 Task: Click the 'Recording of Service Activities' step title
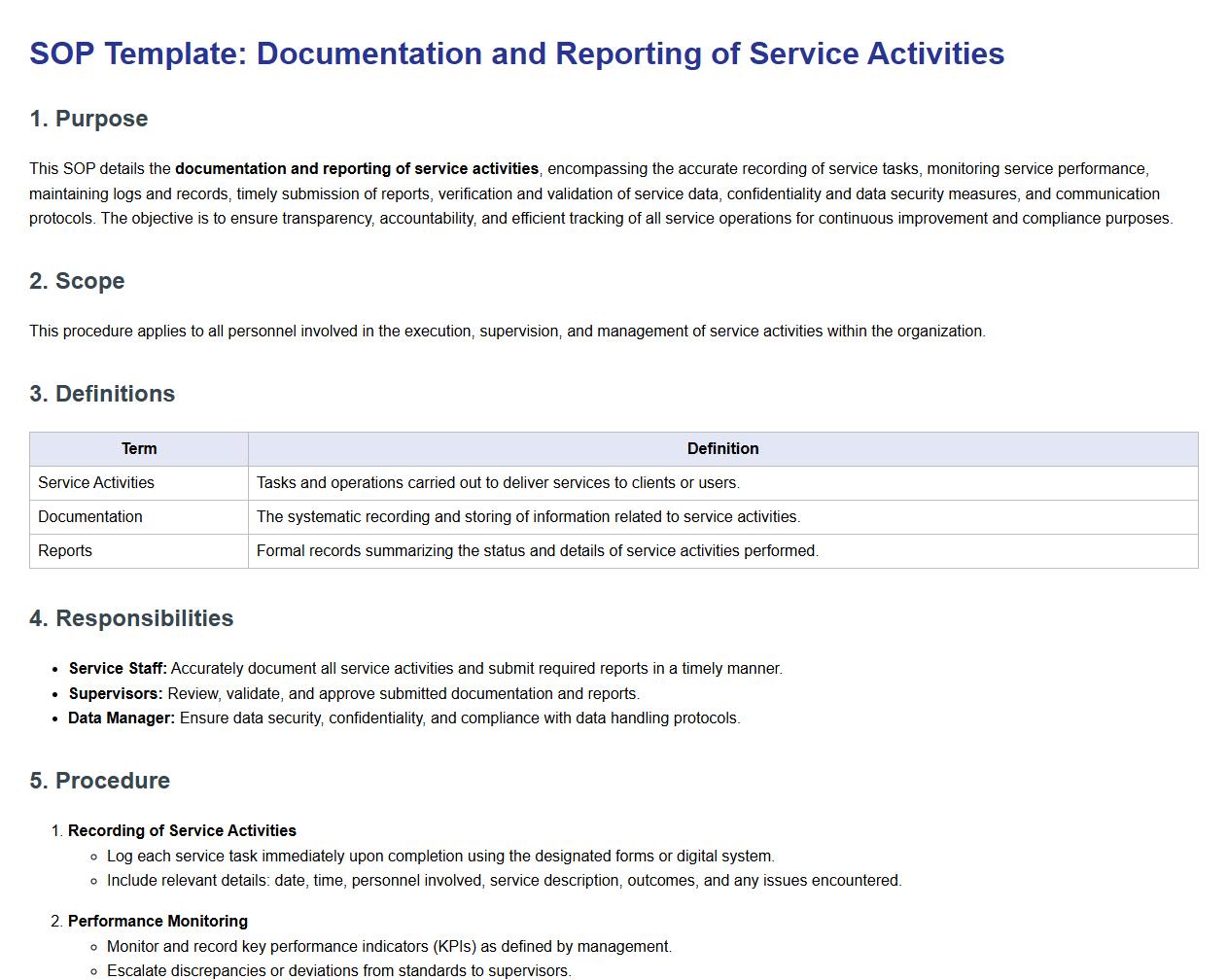coord(182,831)
